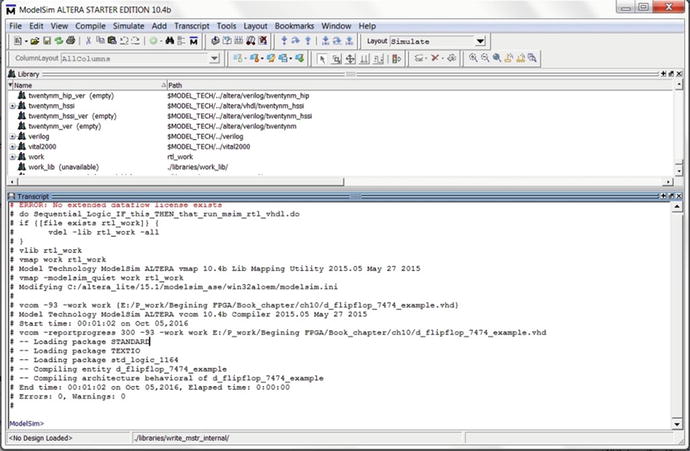This screenshot has width=690, height=451.
Task: Open the Layout Simulate dropdown
Action: point(480,41)
